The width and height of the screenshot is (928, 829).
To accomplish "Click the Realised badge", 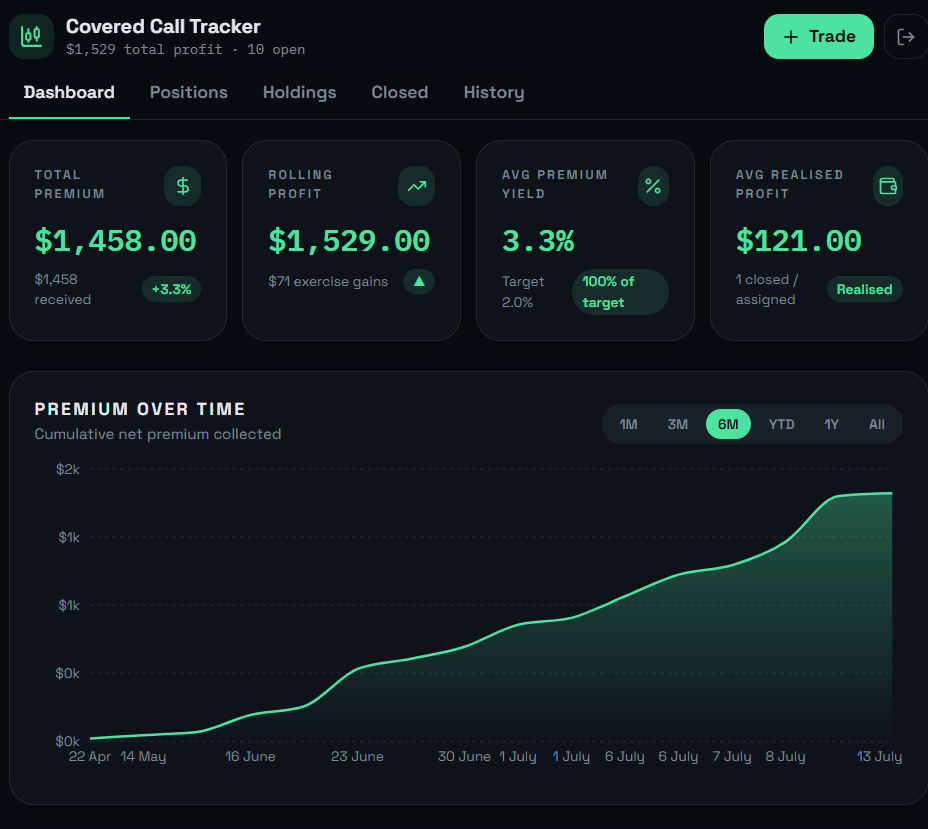I will 864,289.
